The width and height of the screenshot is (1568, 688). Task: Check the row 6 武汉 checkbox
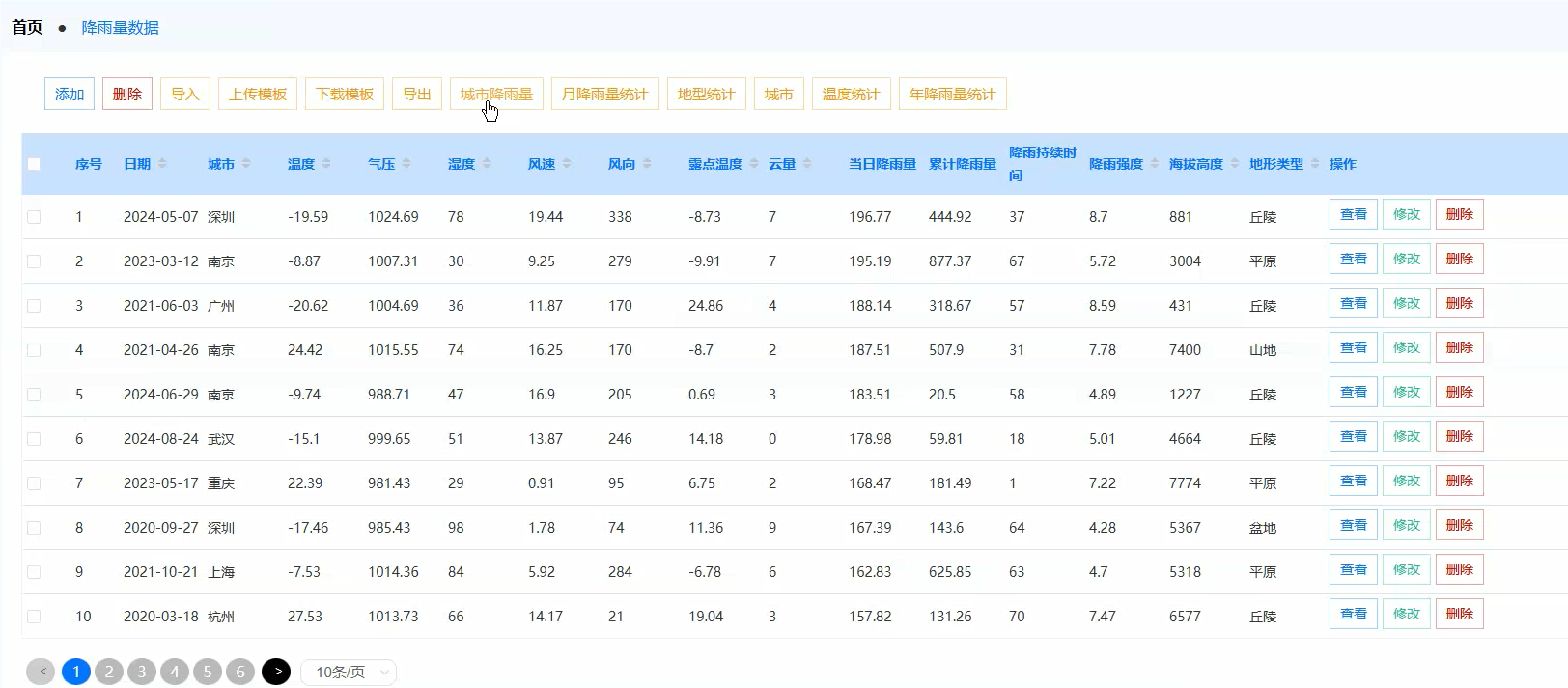(34, 439)
